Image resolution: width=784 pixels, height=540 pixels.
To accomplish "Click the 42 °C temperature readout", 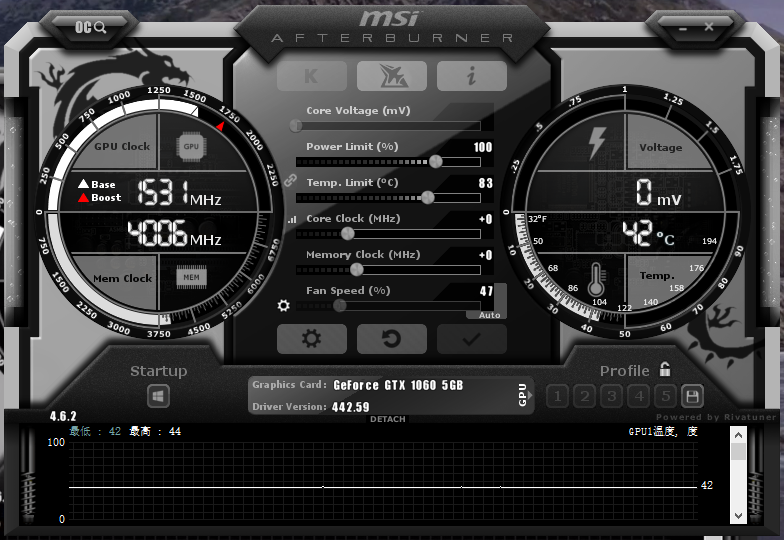I will coord(648,234).
